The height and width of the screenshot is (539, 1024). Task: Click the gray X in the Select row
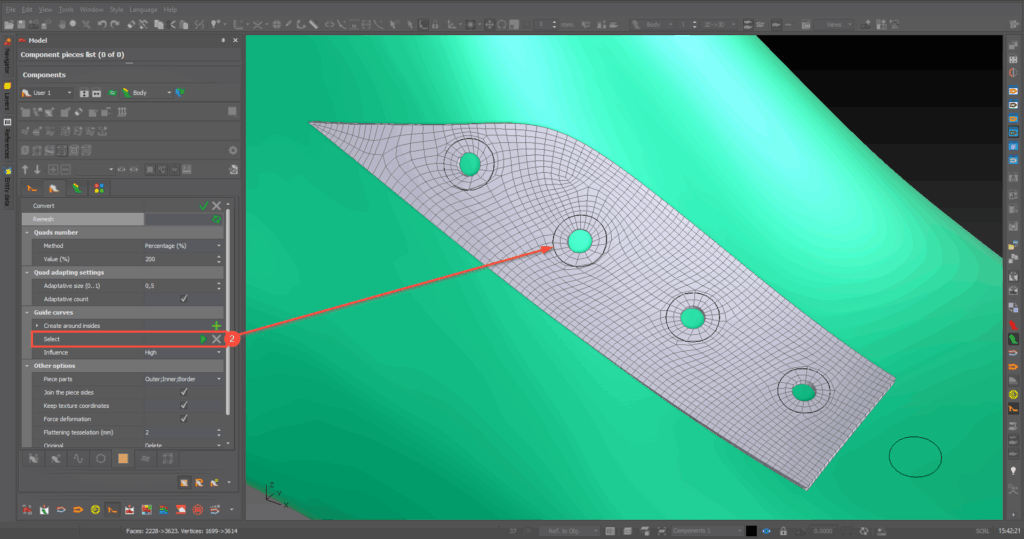point(216,339)
